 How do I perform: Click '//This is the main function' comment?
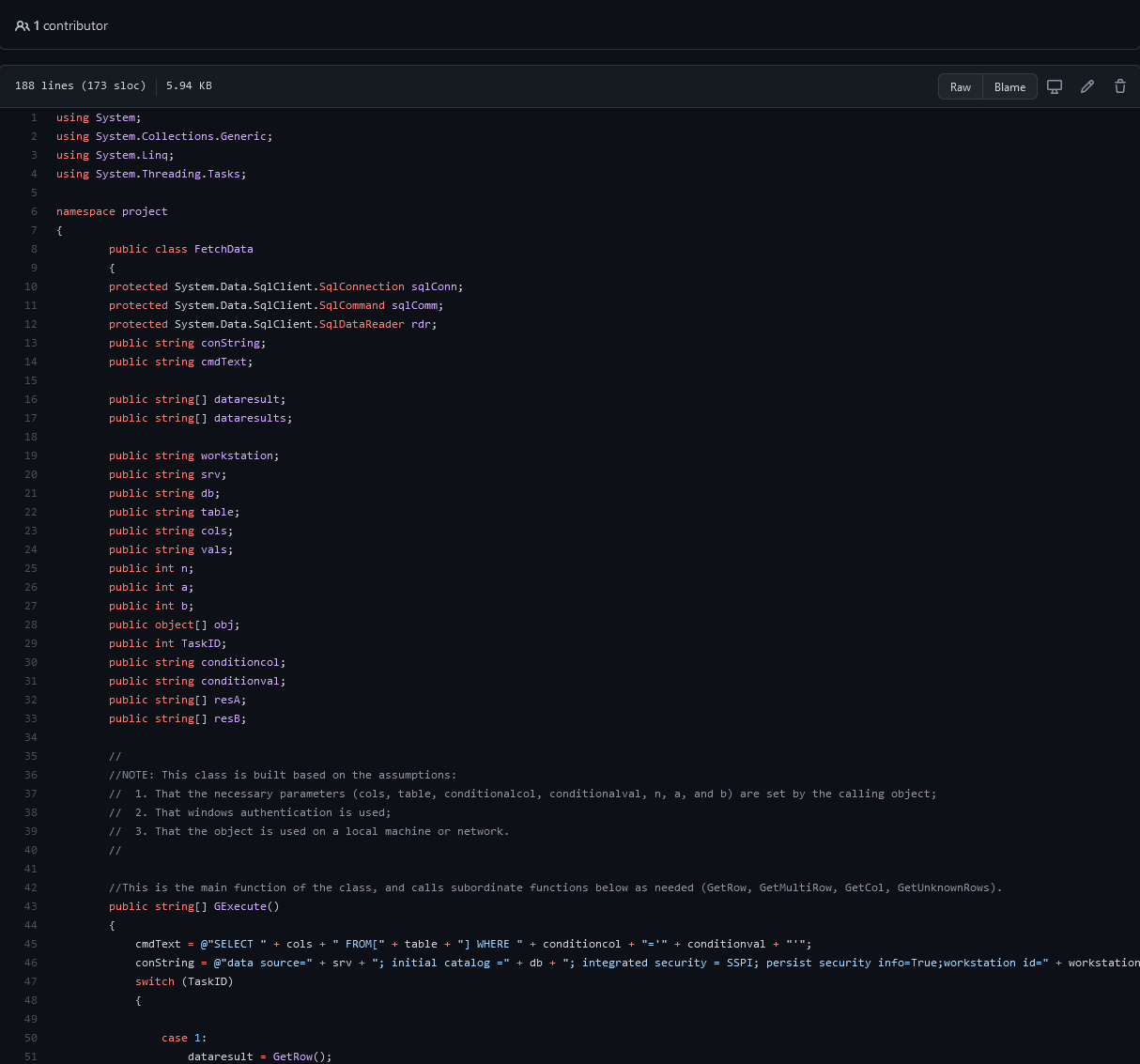(555, 887)
